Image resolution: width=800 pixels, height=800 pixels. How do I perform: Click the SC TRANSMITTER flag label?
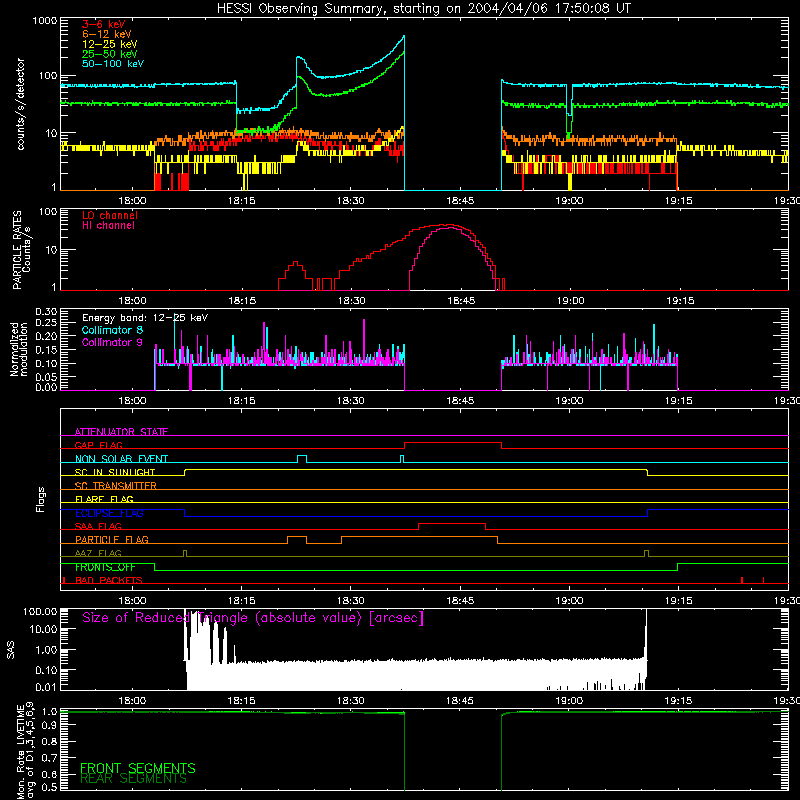click(116, 486)
